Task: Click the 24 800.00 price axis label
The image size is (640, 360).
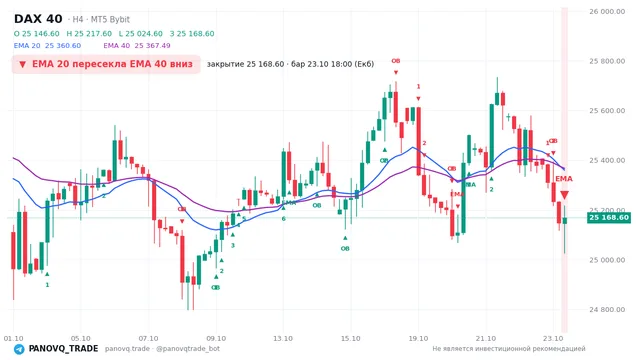Action: click(607, 310)
